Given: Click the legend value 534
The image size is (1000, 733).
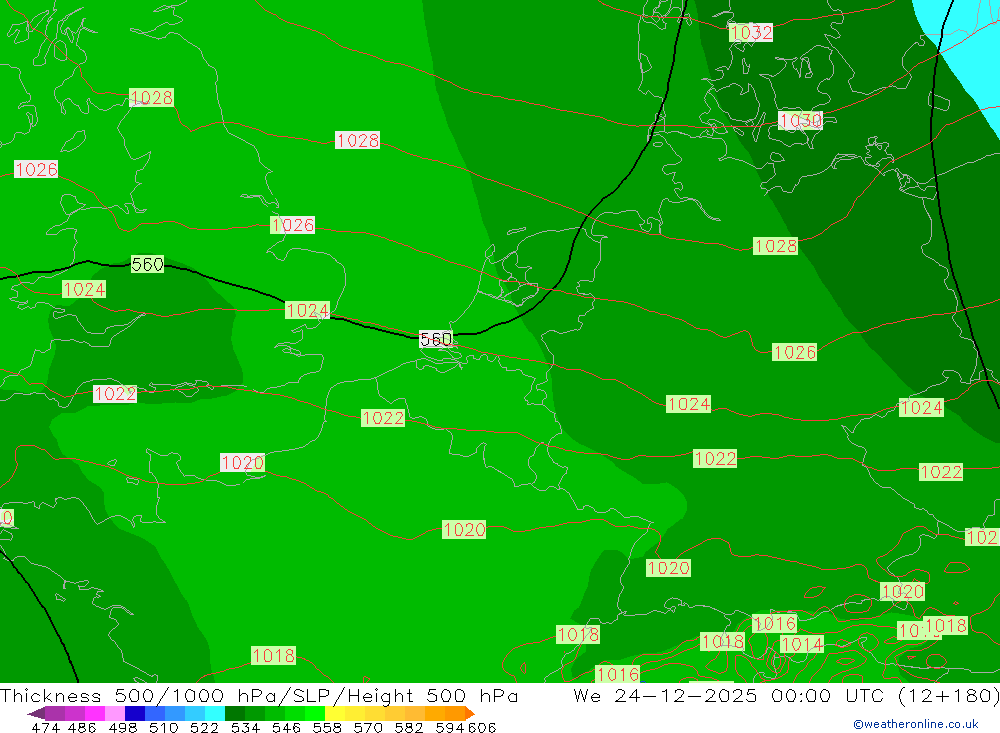Looking at the screenshot, I should pos(245,727).
